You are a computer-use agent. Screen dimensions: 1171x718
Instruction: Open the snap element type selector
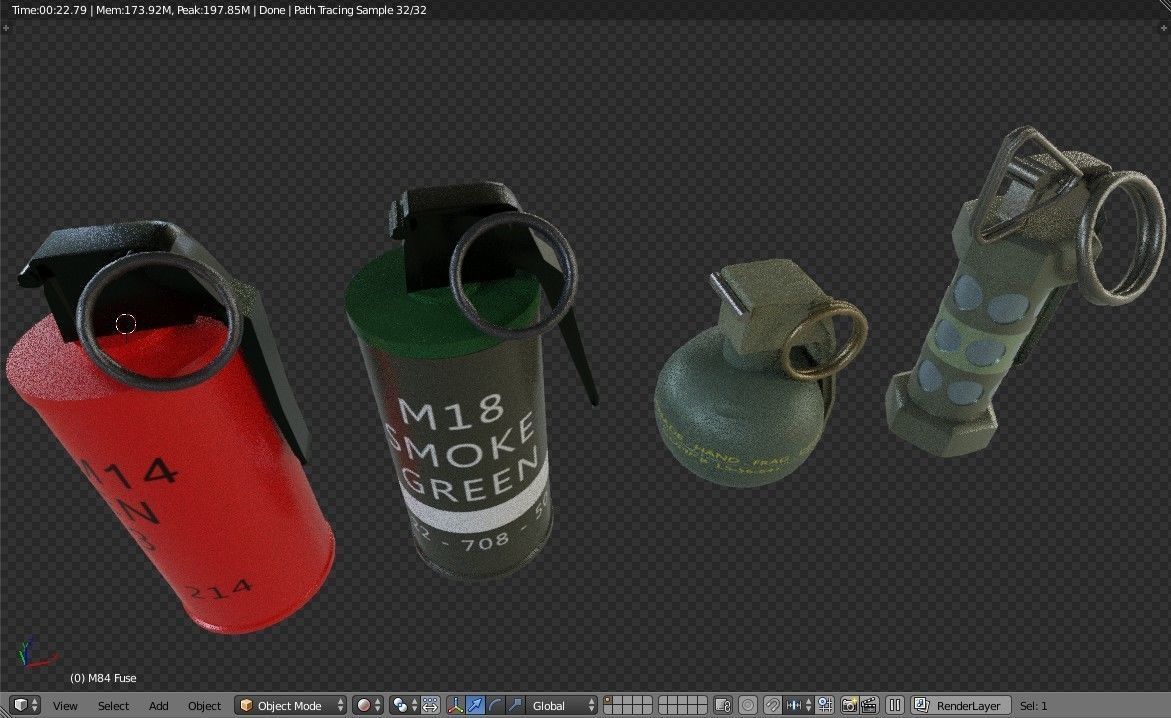pos(798,705)
